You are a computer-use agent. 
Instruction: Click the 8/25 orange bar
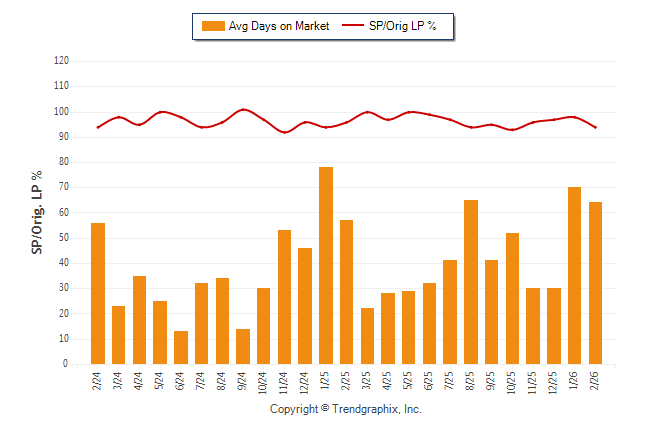[x=471, y=282]
